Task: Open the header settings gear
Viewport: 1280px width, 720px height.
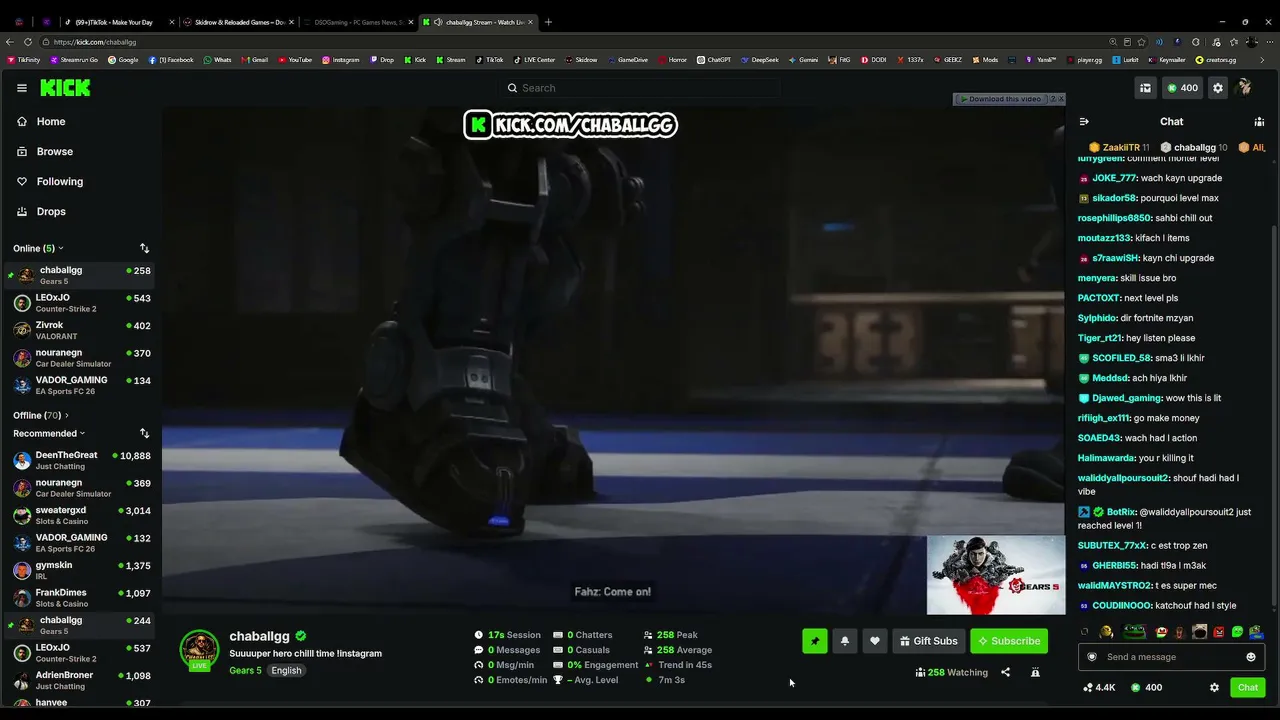Action: [x=1217, y=88]
